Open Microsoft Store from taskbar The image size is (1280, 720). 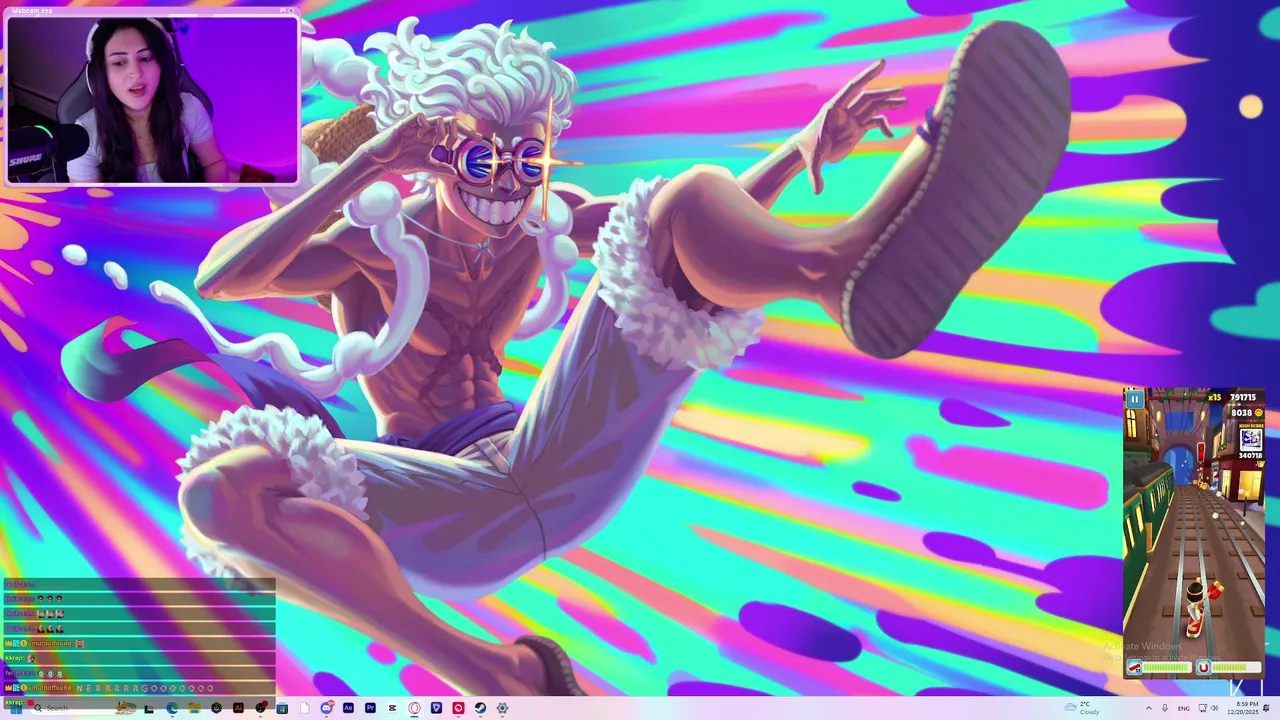282,708
